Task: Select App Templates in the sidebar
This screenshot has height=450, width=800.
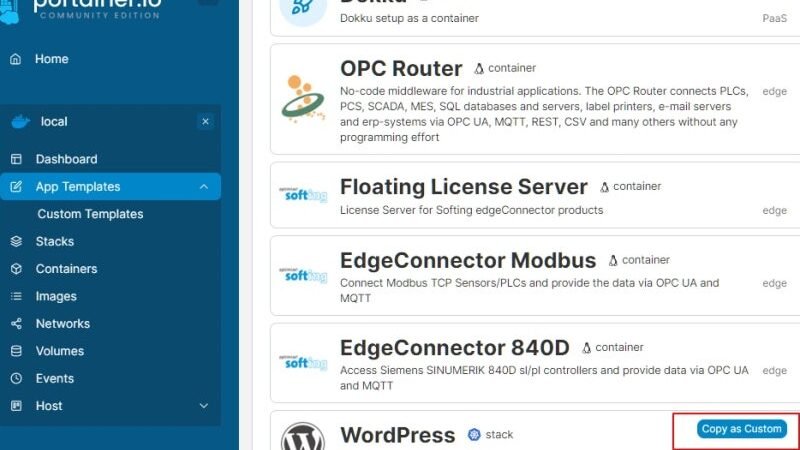Action: coord(110,187)
